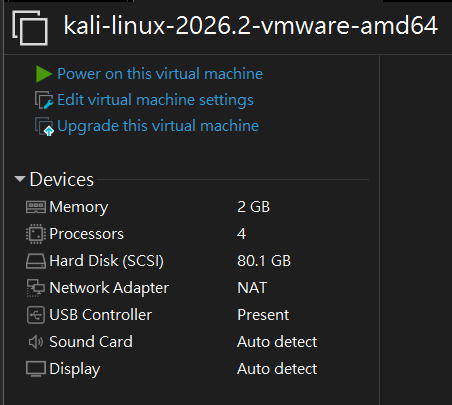Screen dimensions: 452x405
Task: Click the green Power on play icon
Action: pos(44,74)
